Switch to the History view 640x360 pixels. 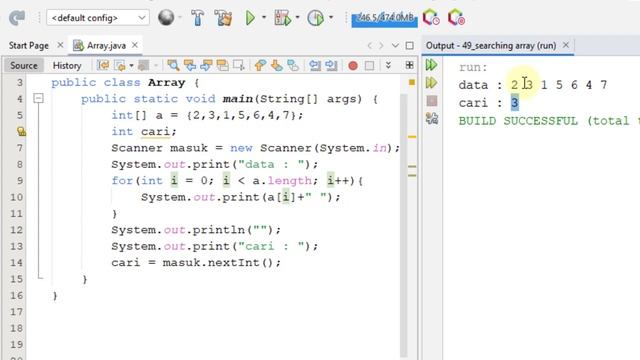click(x=67, y=65)
